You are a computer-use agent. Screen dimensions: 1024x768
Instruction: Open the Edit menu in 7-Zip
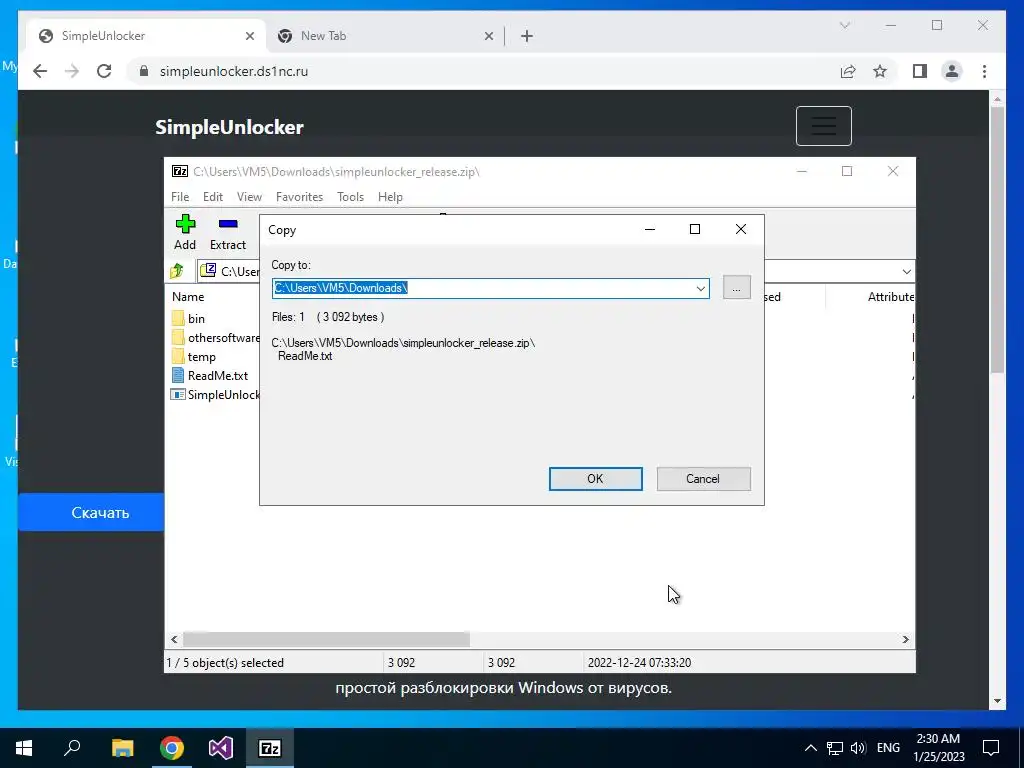213,197
